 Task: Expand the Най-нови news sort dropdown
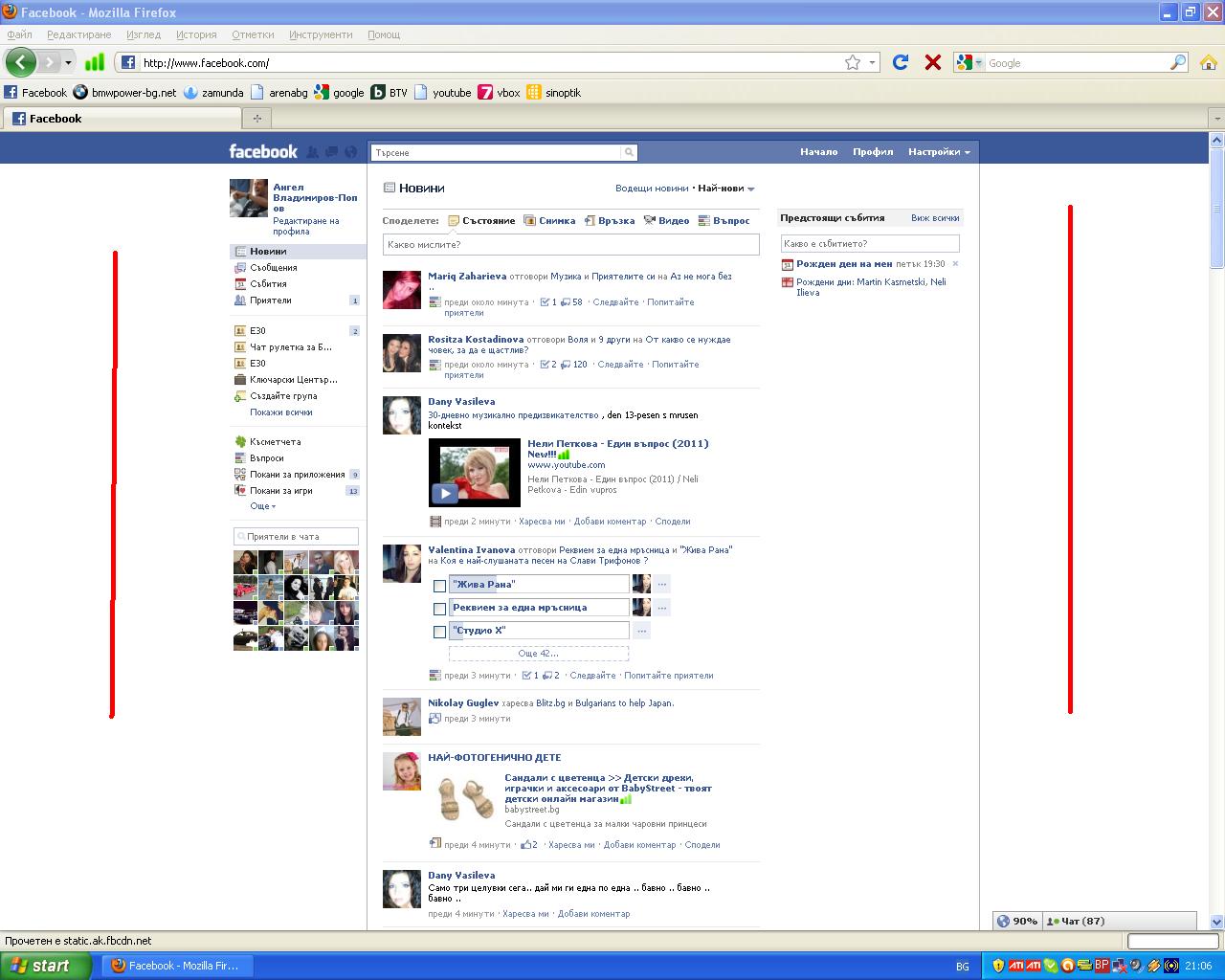pos(726,189)
